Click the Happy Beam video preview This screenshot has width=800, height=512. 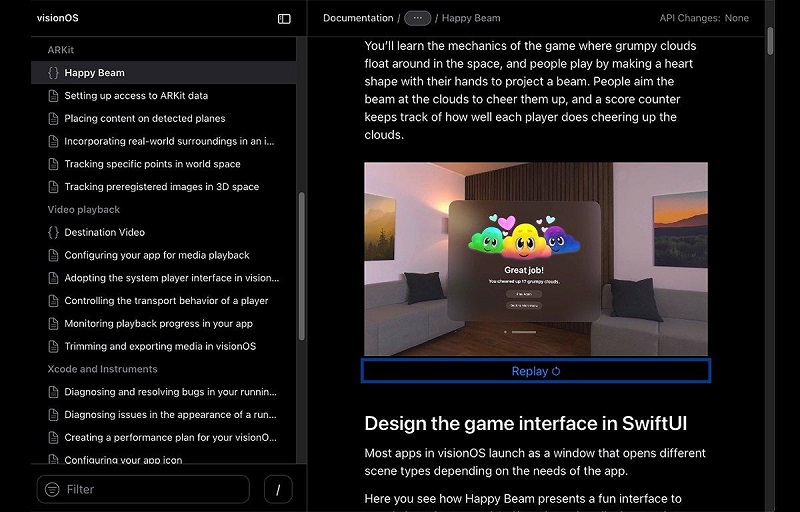point(535,258)
